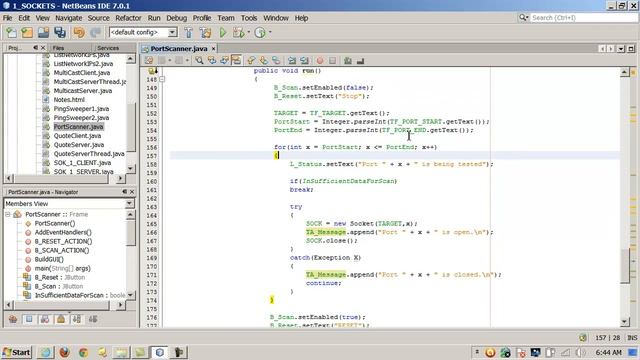Jump to Next Bookmark icon
The height and width of the screenshot is (360, 640).
pyautogui.click(x=263, y=60)
